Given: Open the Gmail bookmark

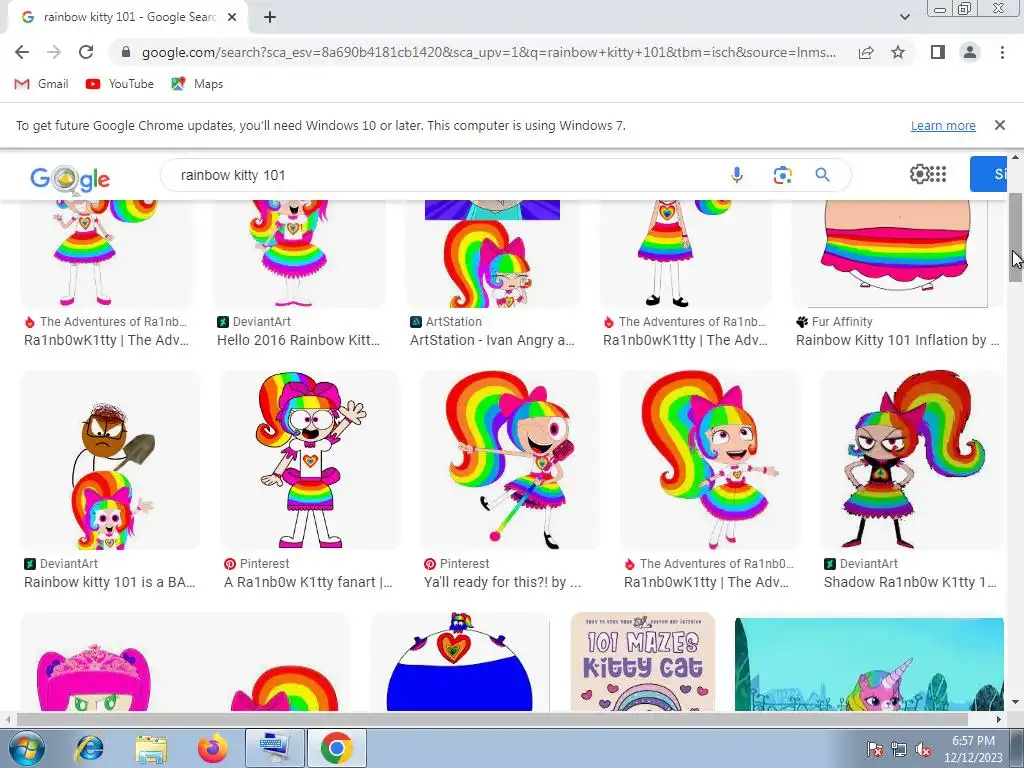Looking at the screenshot, I should [41, 84].
